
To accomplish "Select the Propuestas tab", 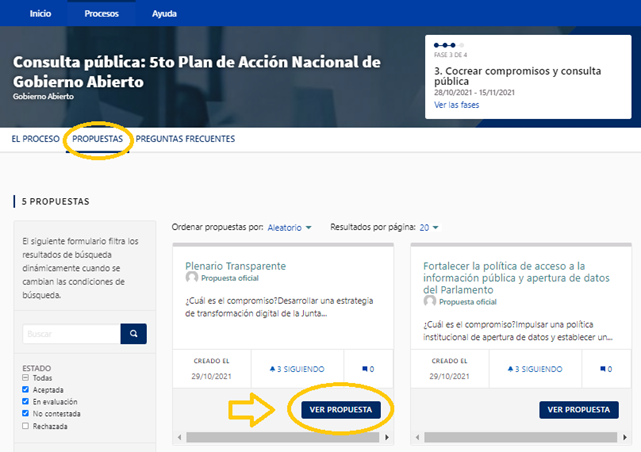I will 97,139.
